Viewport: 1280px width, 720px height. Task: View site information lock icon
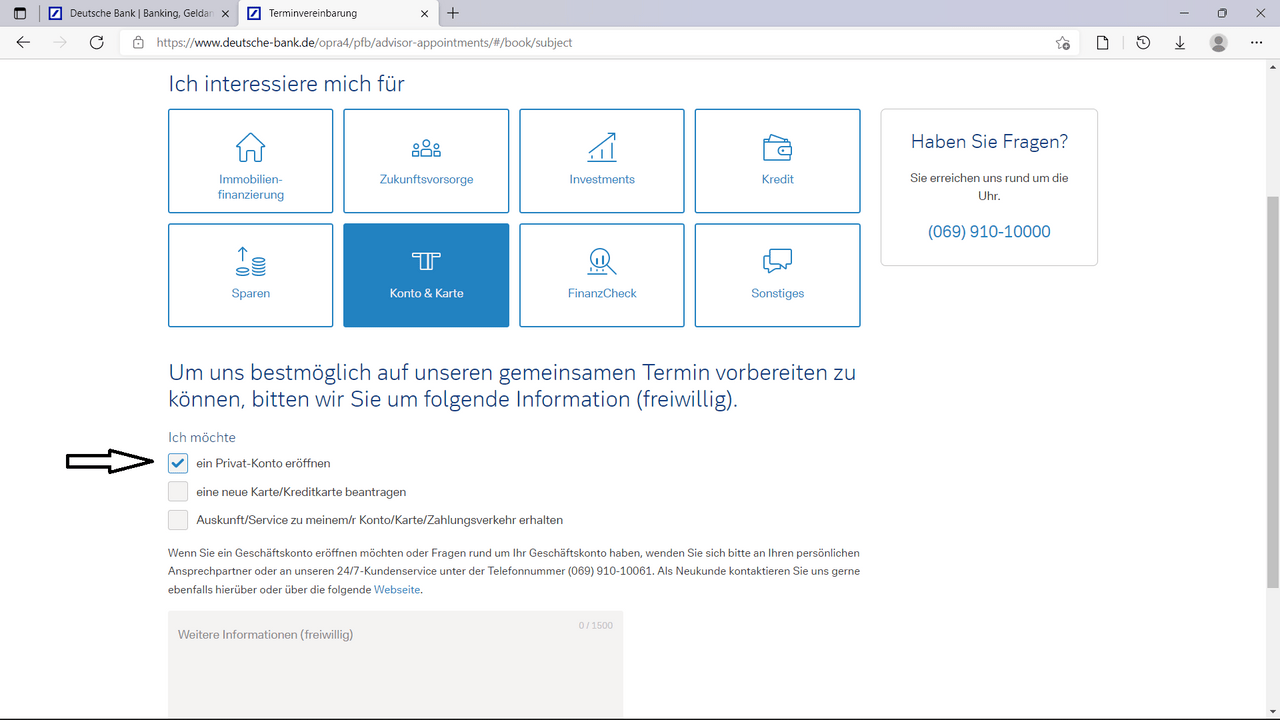click(x=138, y=43)
